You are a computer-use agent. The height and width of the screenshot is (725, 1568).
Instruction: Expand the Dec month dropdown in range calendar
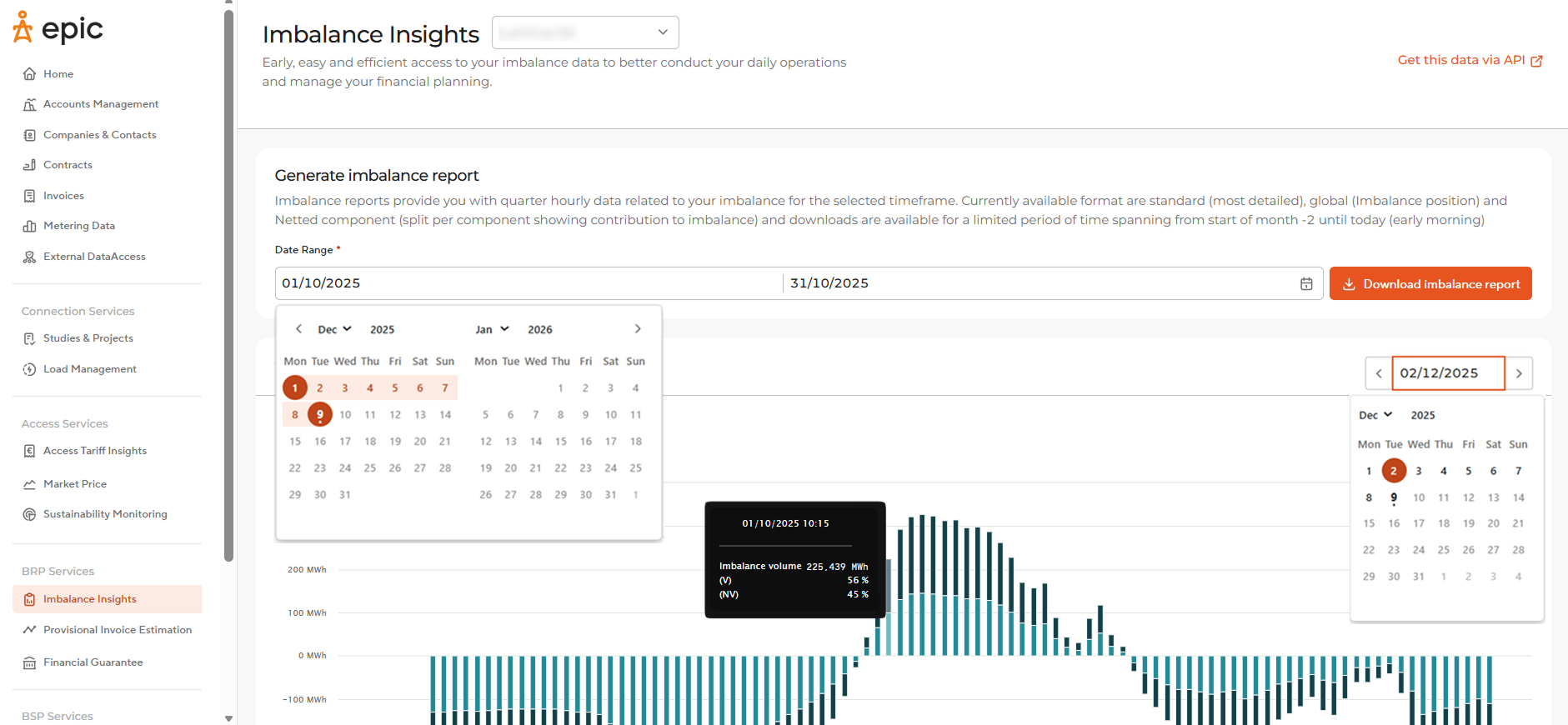335,329
